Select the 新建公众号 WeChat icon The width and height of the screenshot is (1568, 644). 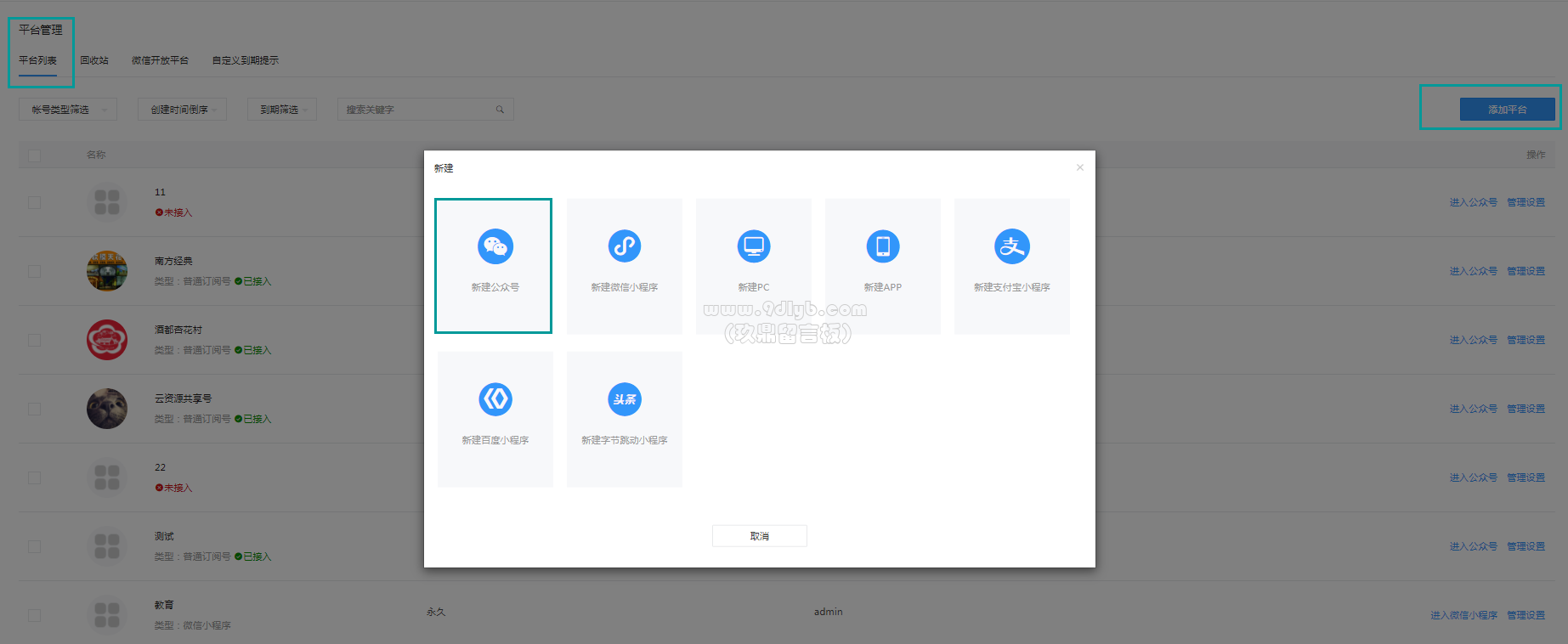[495, 246]
